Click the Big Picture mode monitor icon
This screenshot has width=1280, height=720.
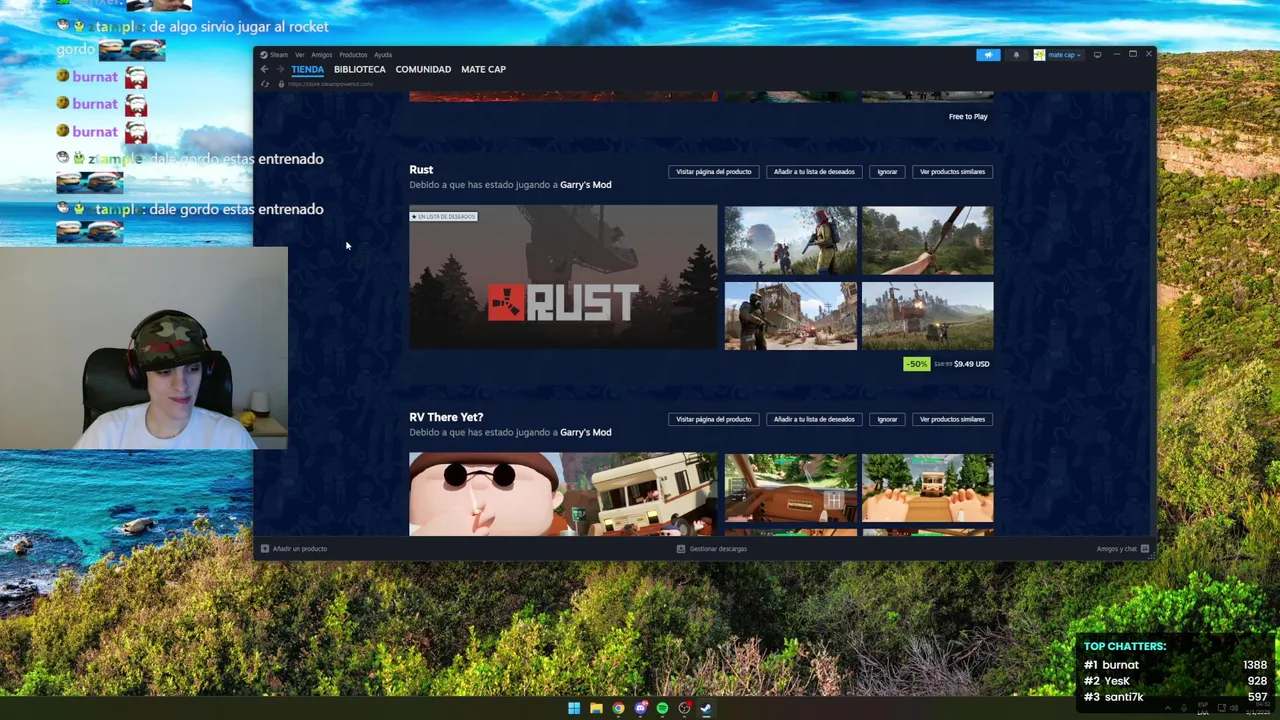pos(1097,55)
